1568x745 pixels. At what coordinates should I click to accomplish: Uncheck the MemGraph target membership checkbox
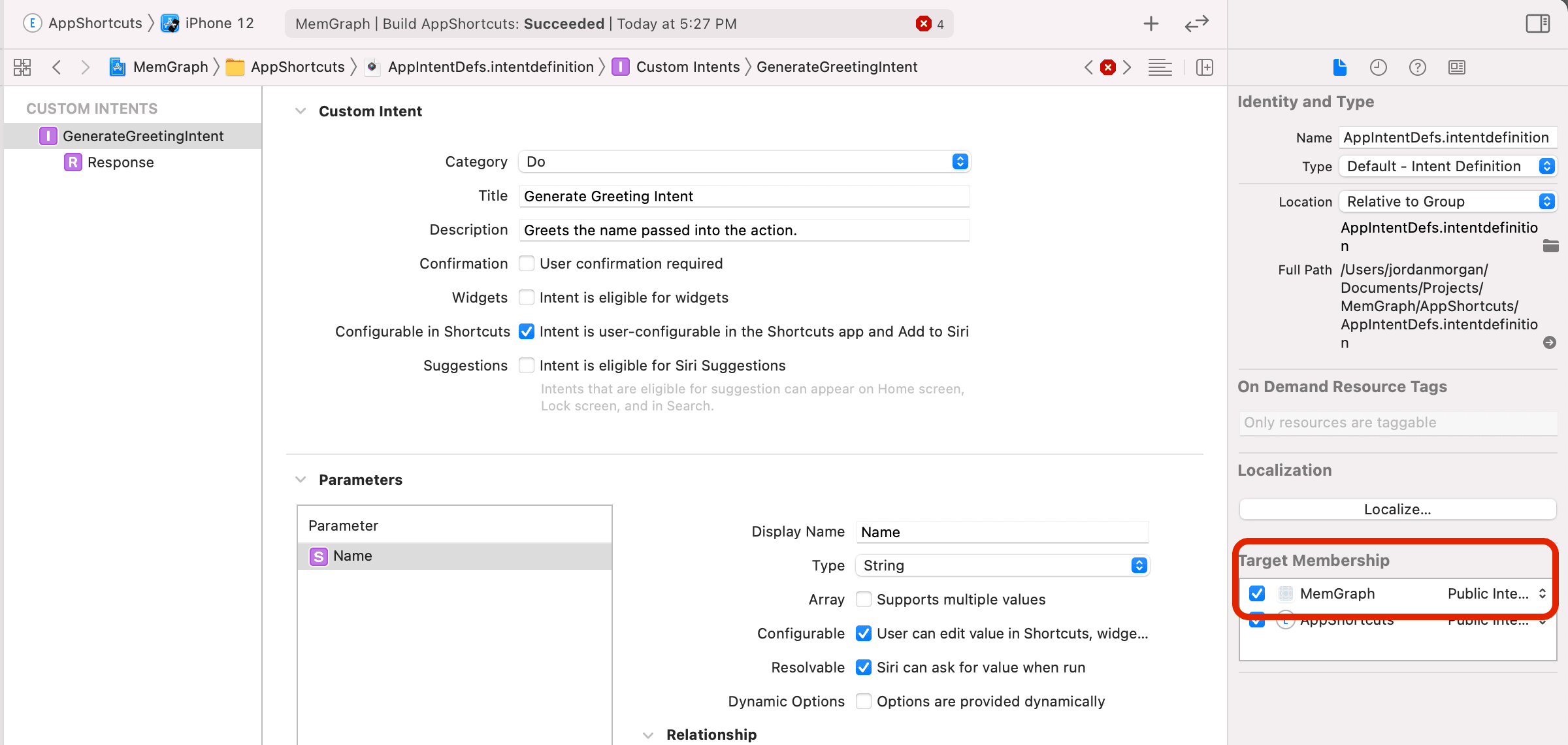coord(1257,593)
